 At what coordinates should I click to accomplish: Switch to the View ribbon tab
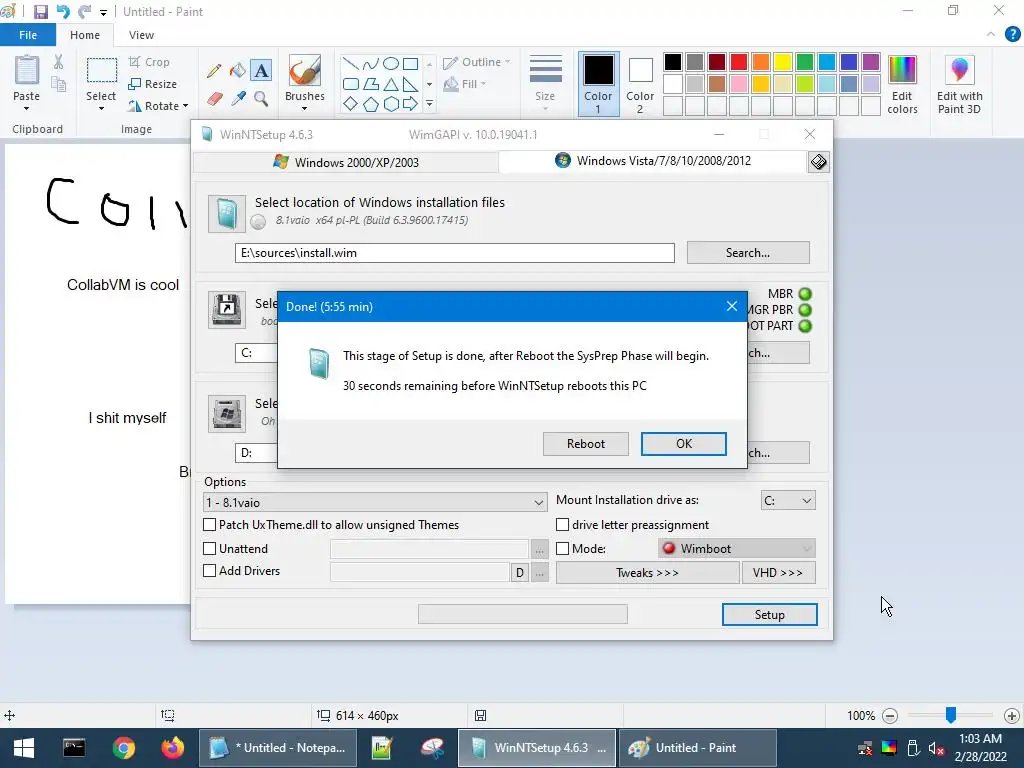pyautogui.click(x=141, y=35)
